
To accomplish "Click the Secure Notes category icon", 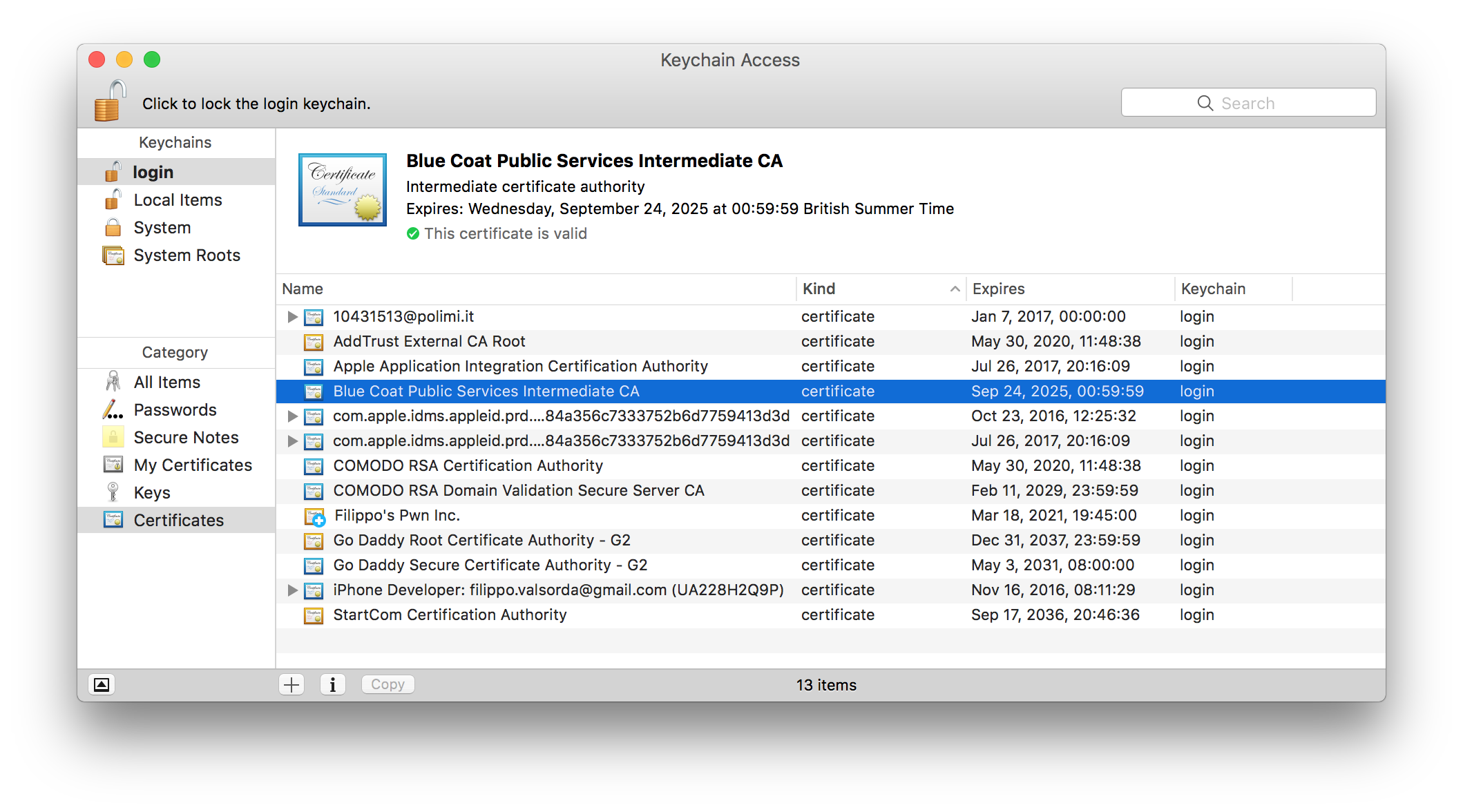I will coord(113,437).
